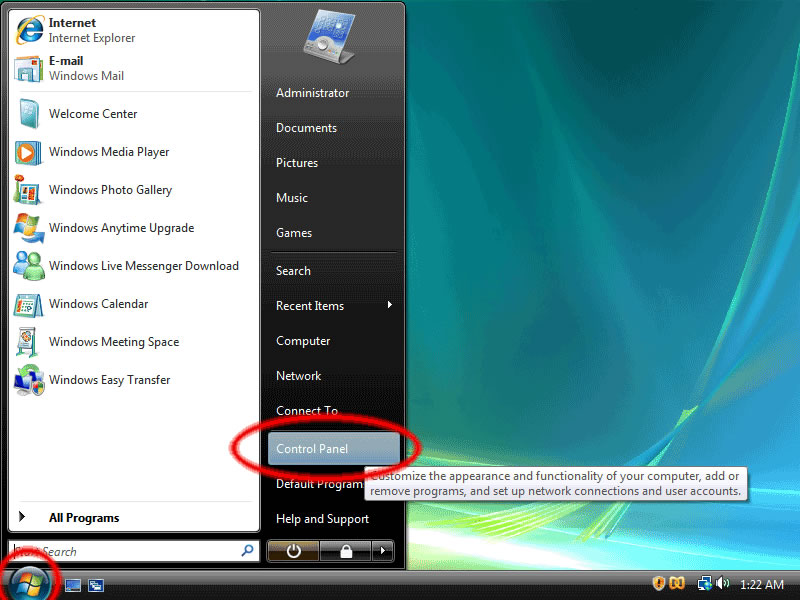Select the Windows Meeting Space label
Screen dimensions: 800x600
pos(114,342)
